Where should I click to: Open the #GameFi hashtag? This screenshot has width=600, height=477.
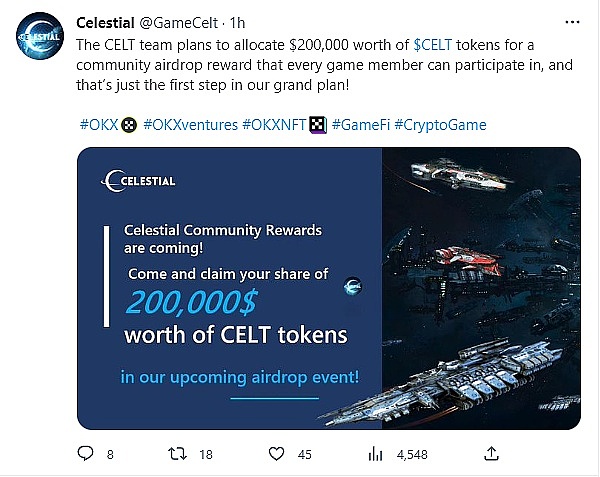(360, 124)
